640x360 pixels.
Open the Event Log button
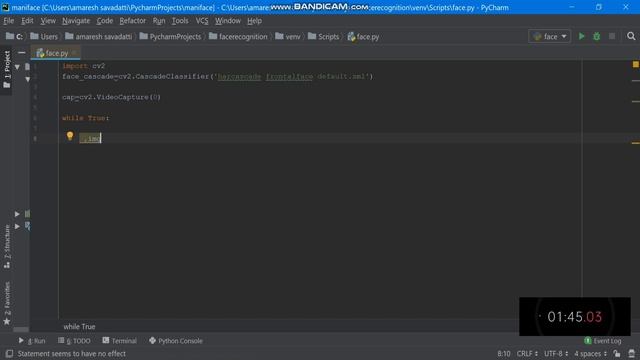(x=603, y=341)
